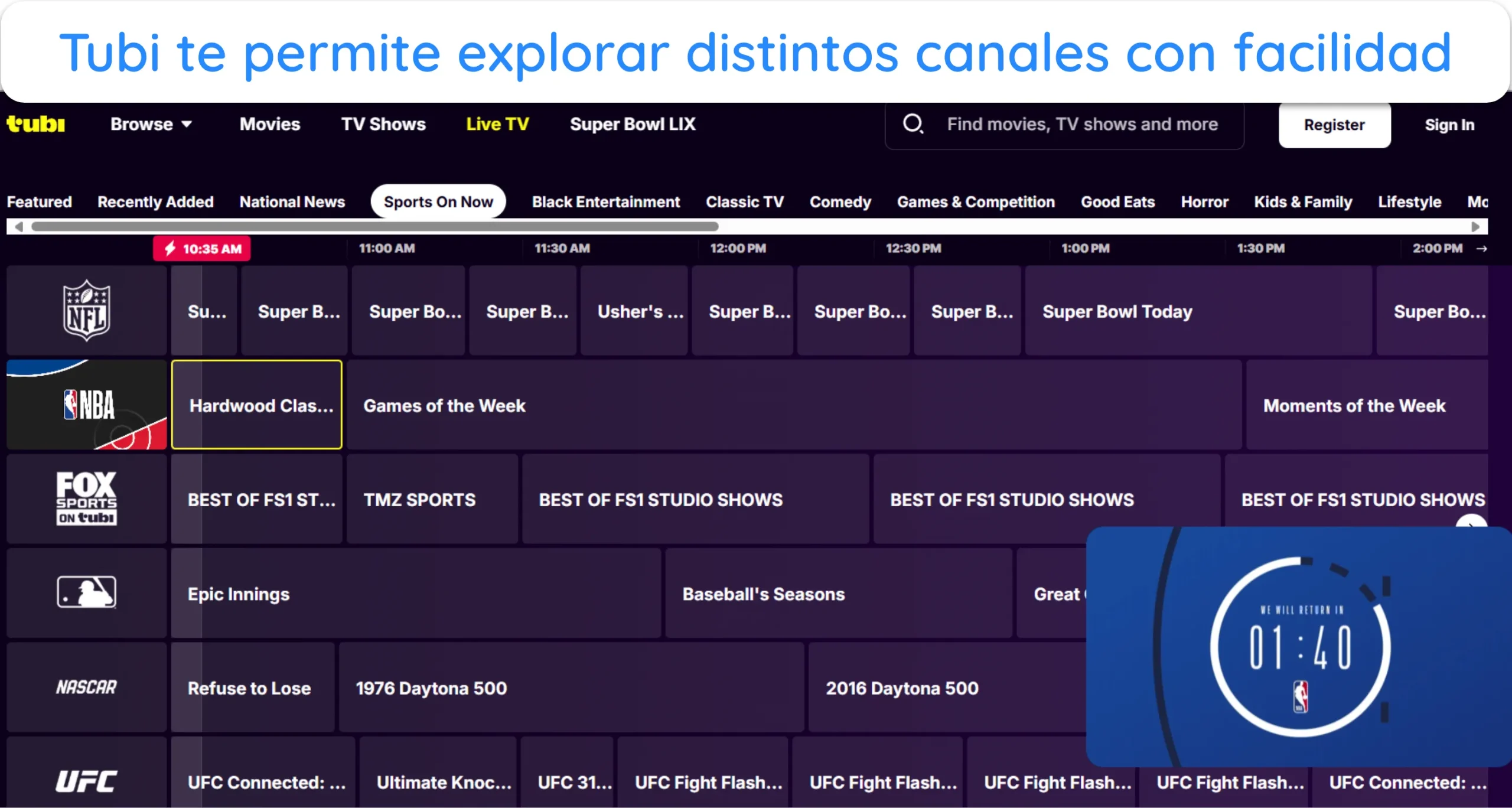Click the time slot label 12:00 PM
This screenshot has height=808, width=1512.
click(738, 249)
